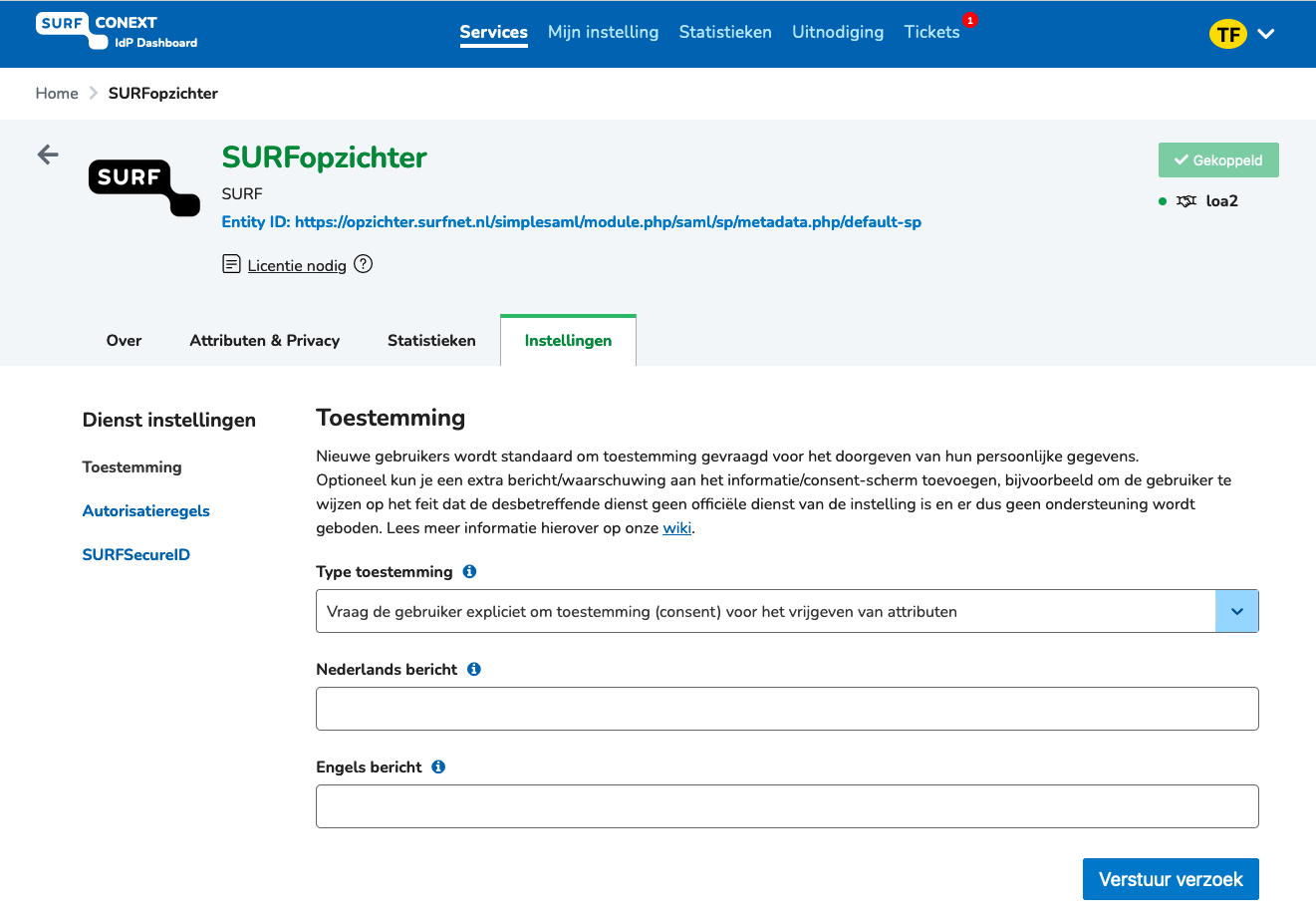Viewport: 1316px width, 921px height.
Task: Click the info icon beside Engels bericht
Action: tap(438, 767)
